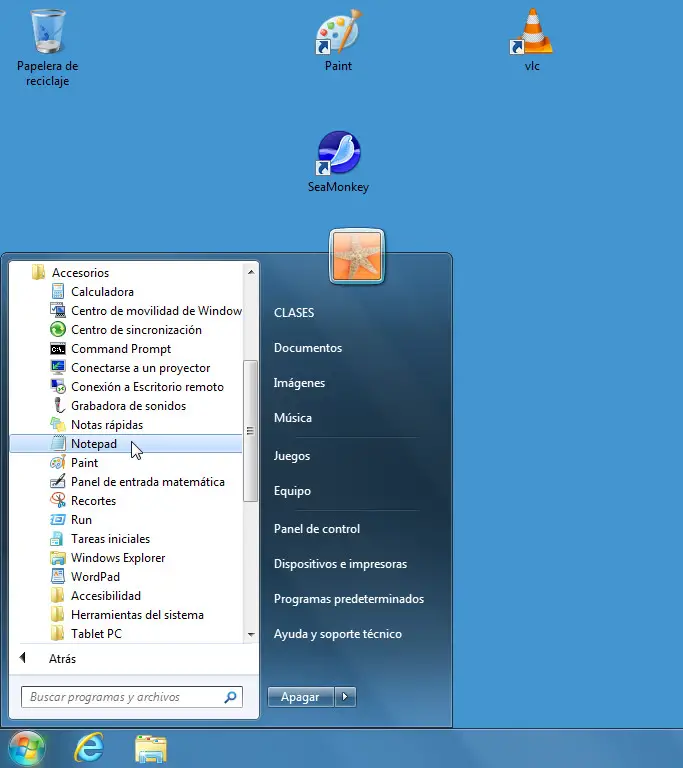Screen dimensions: 683x768
Task: Launch the Run text entry
Action: [x=81, y=520]
